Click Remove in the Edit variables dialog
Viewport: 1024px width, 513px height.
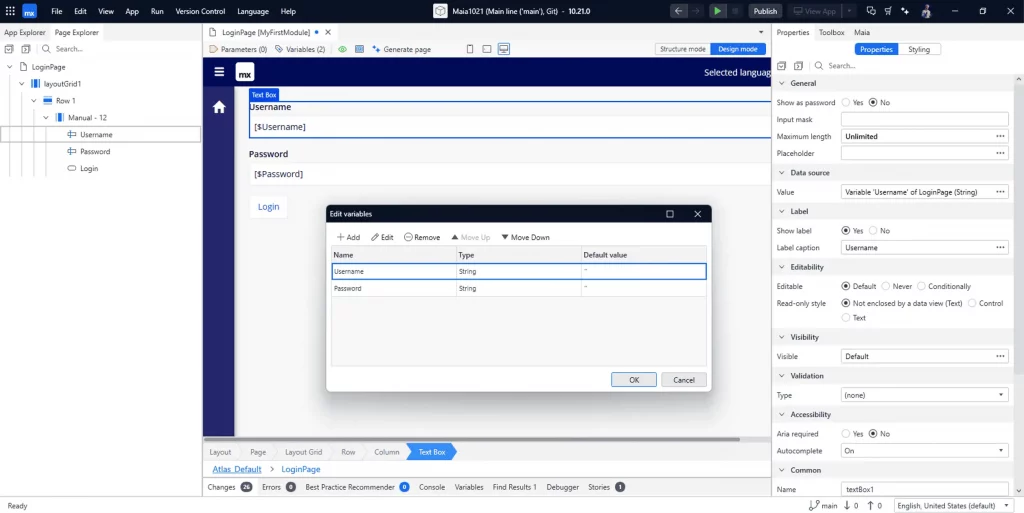tap(422, 237)
